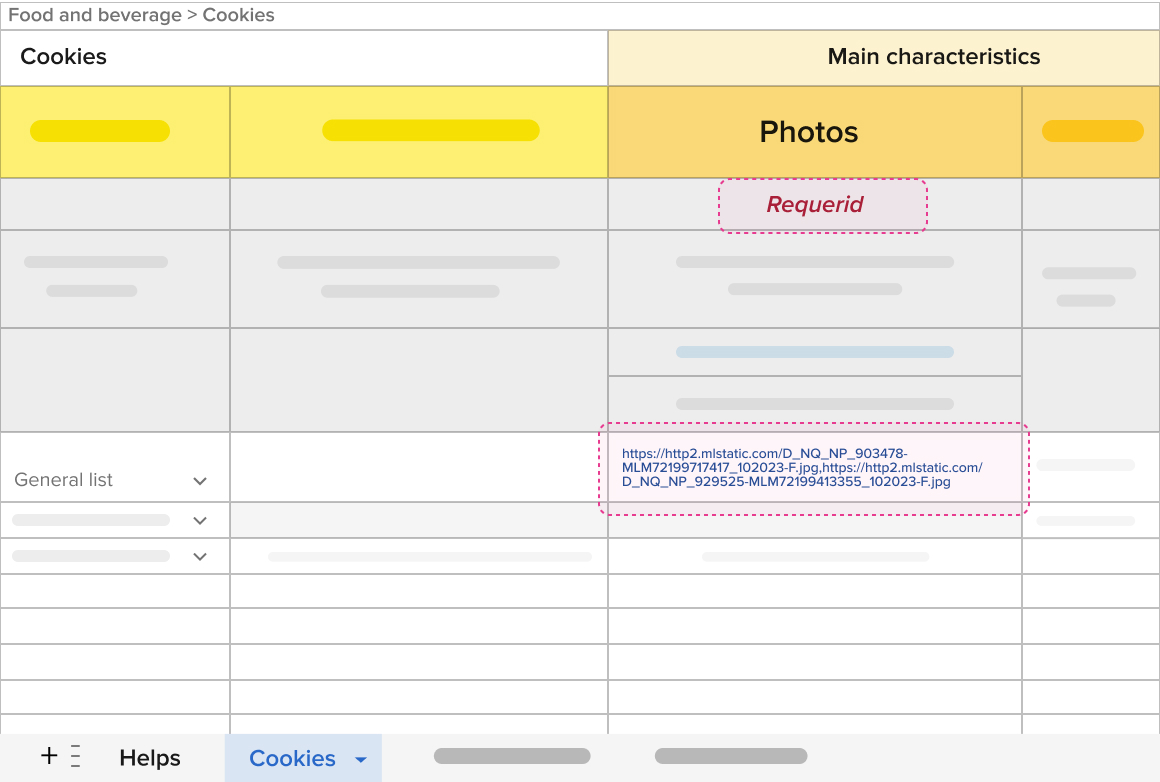Open the dropdown chevron directly below General list
This screenshot has width=1160, height=782.
(200, 521)
